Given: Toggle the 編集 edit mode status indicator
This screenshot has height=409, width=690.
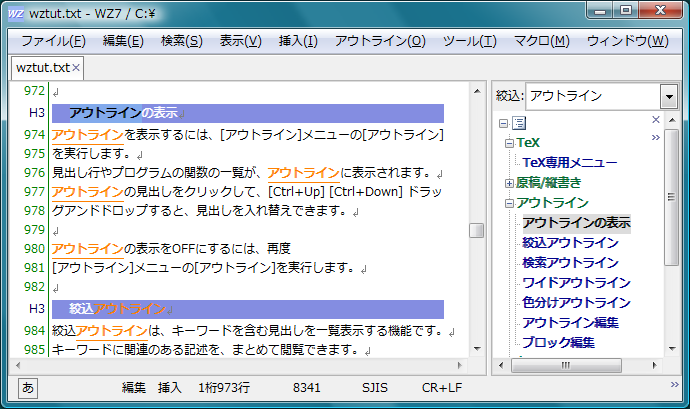Looking at the screenshot, I should [x=135, y=387].
